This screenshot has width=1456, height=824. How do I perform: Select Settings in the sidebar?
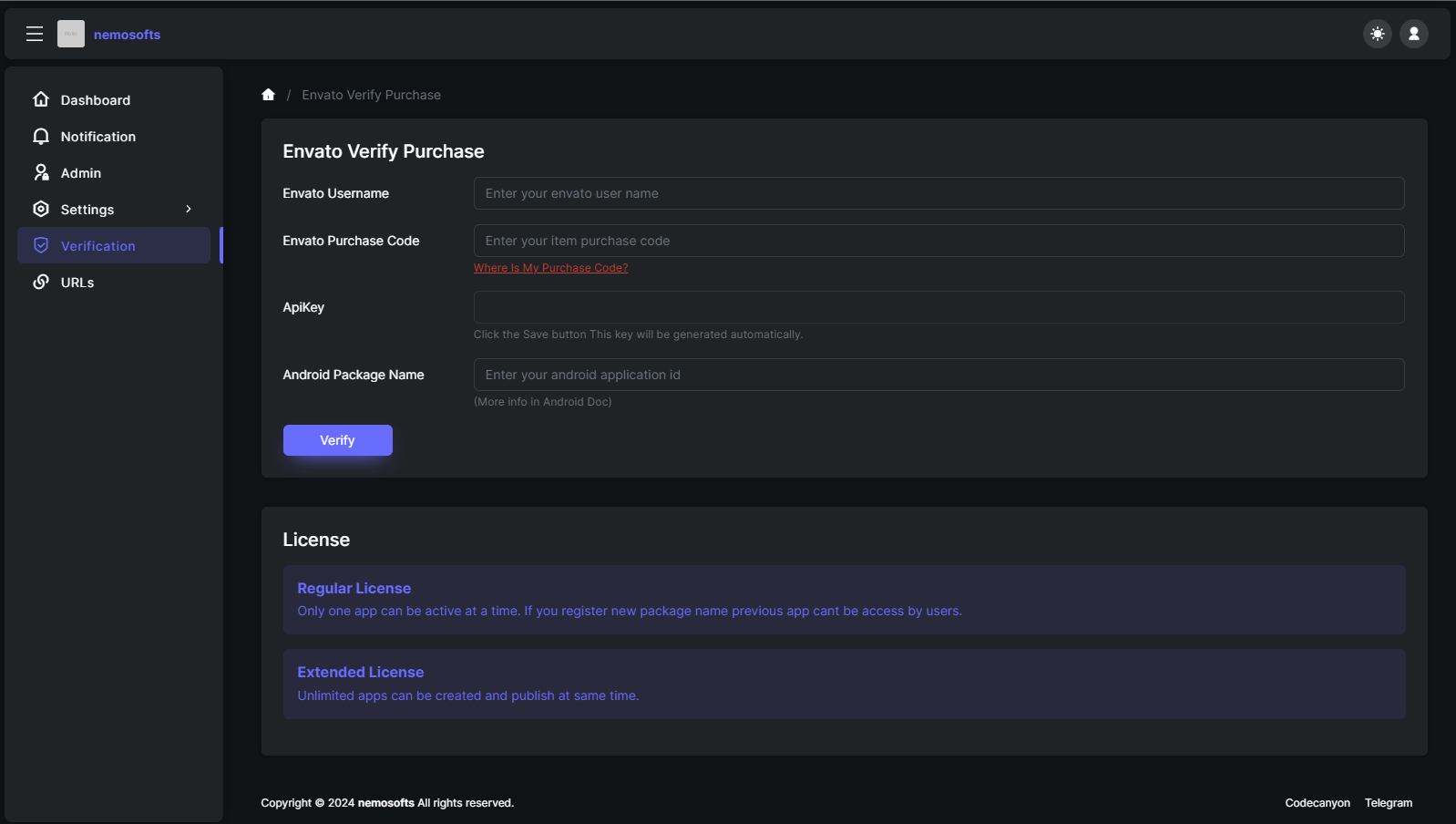[x=87, y=210]
